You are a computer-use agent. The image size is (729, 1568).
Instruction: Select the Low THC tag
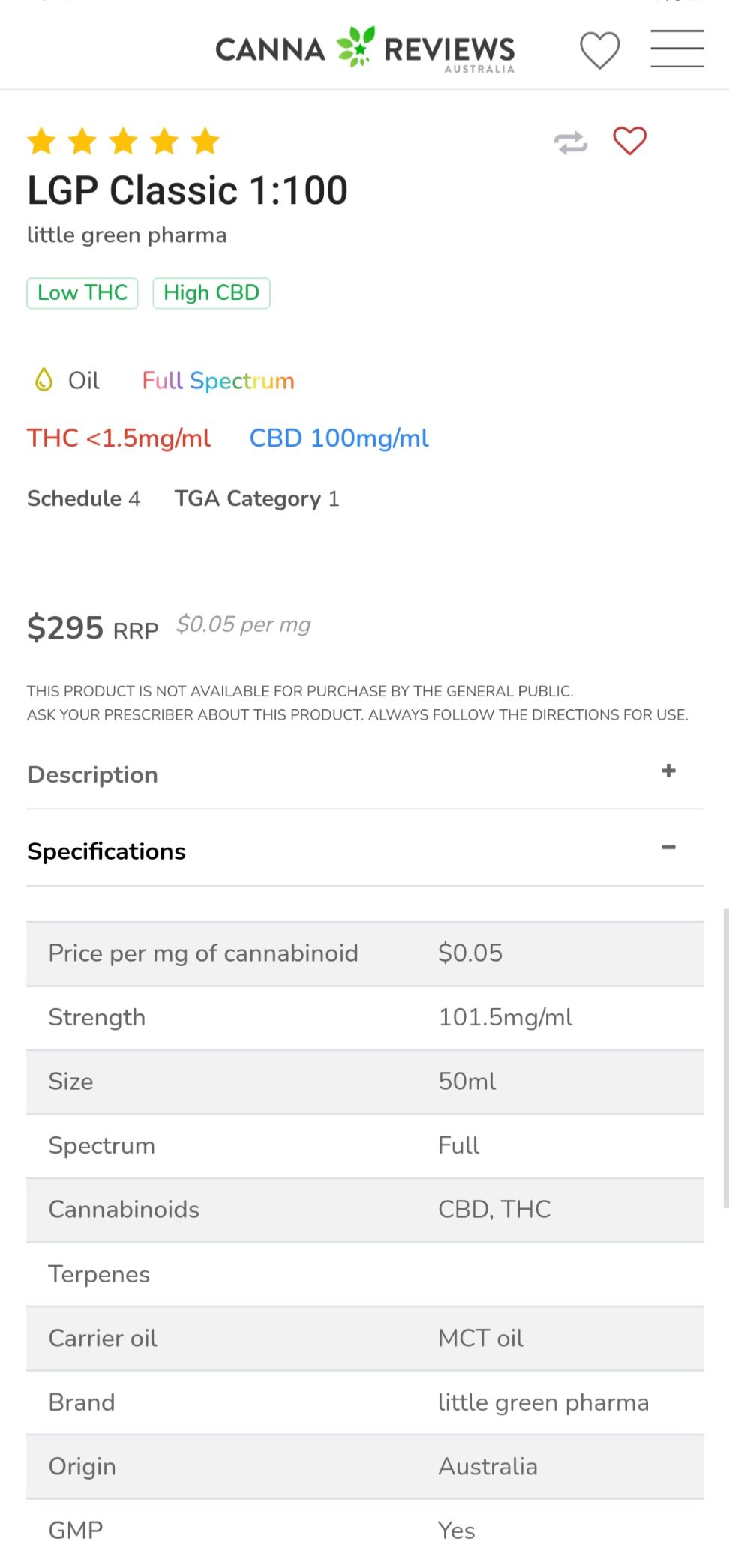82,292
